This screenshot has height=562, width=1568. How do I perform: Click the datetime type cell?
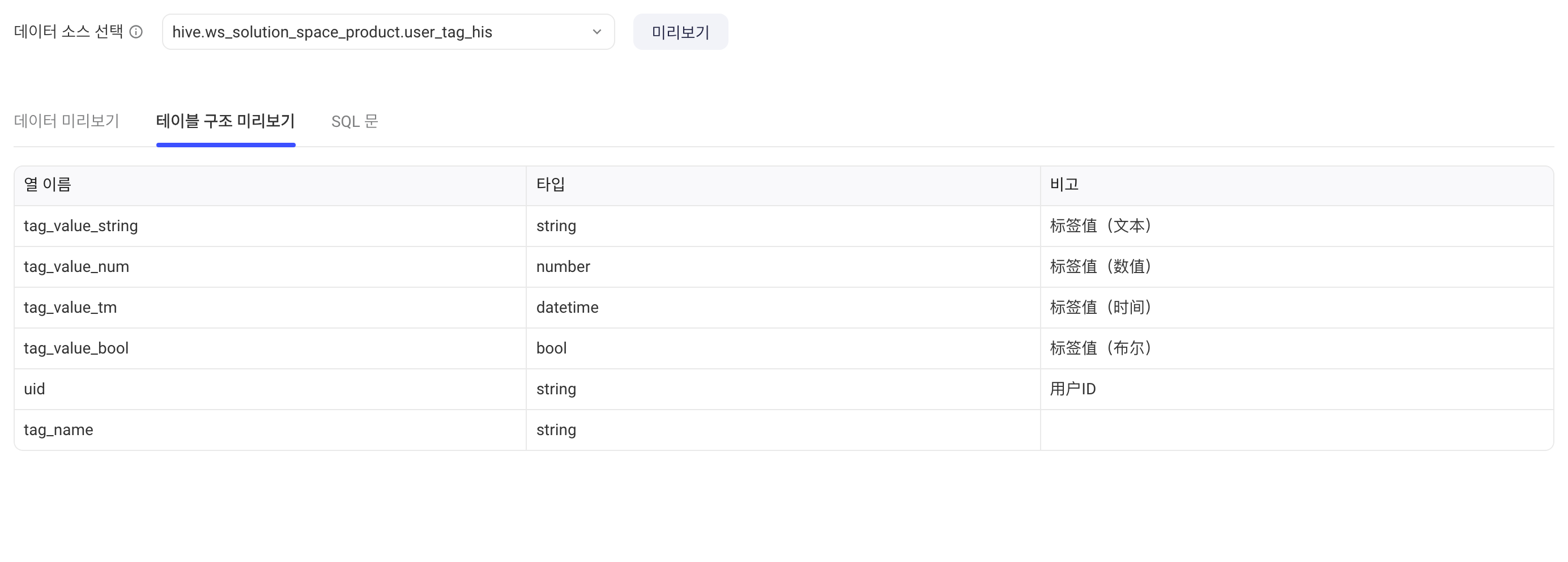tap(783, 308)
